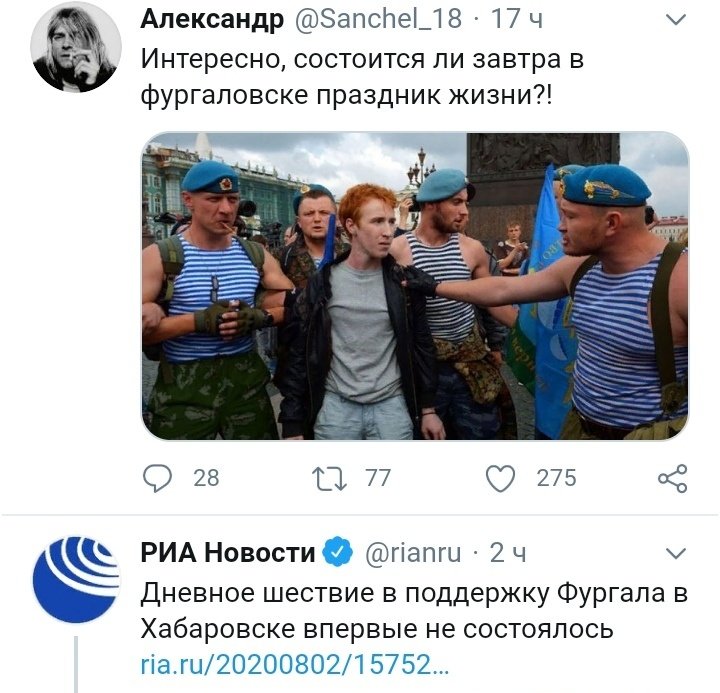Open the @Sanchel_18 handle
This screenshot has width=720, height=693.
pos(378,19)
